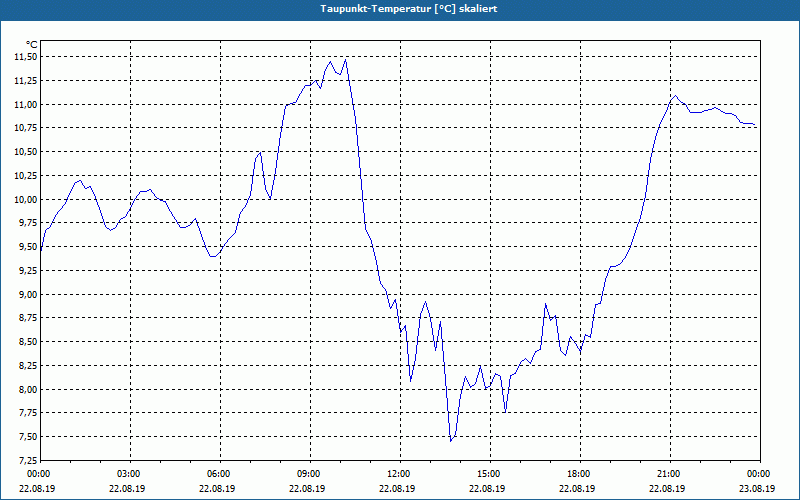Click the 21:00 time label
This screenshot has width=800, height=500.
pyautogui.click(x=670, y=474)
